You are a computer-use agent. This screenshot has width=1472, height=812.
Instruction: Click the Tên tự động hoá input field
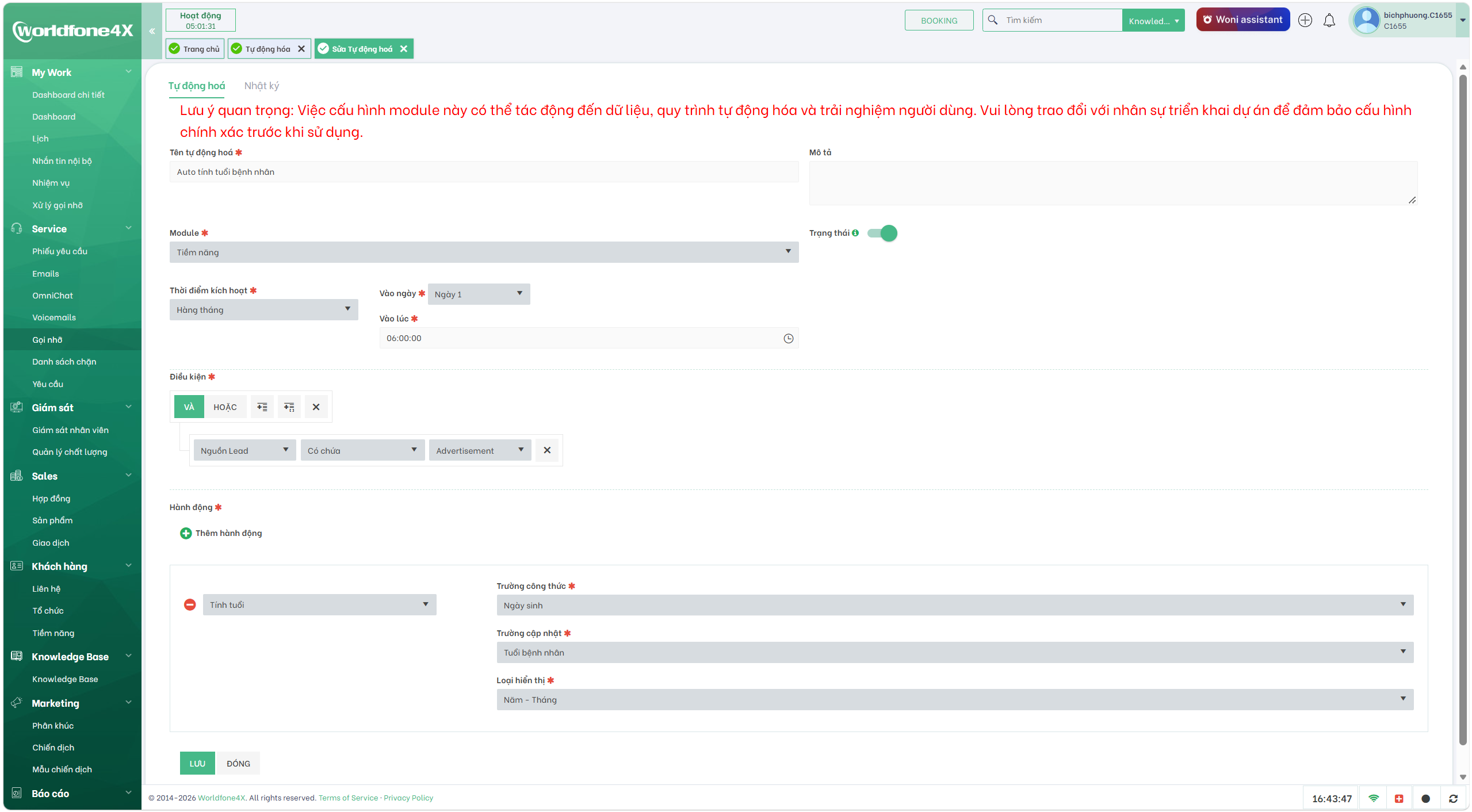484,171
